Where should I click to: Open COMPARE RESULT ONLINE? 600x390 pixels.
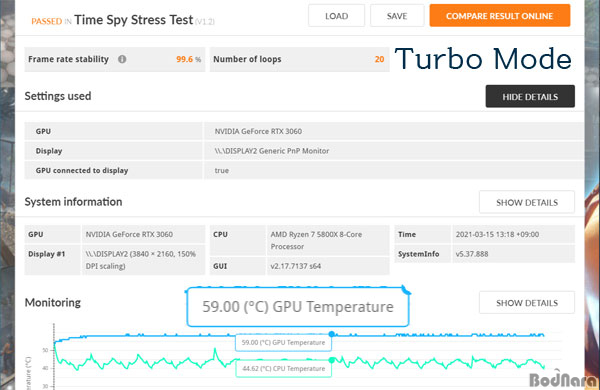point(500,16)
